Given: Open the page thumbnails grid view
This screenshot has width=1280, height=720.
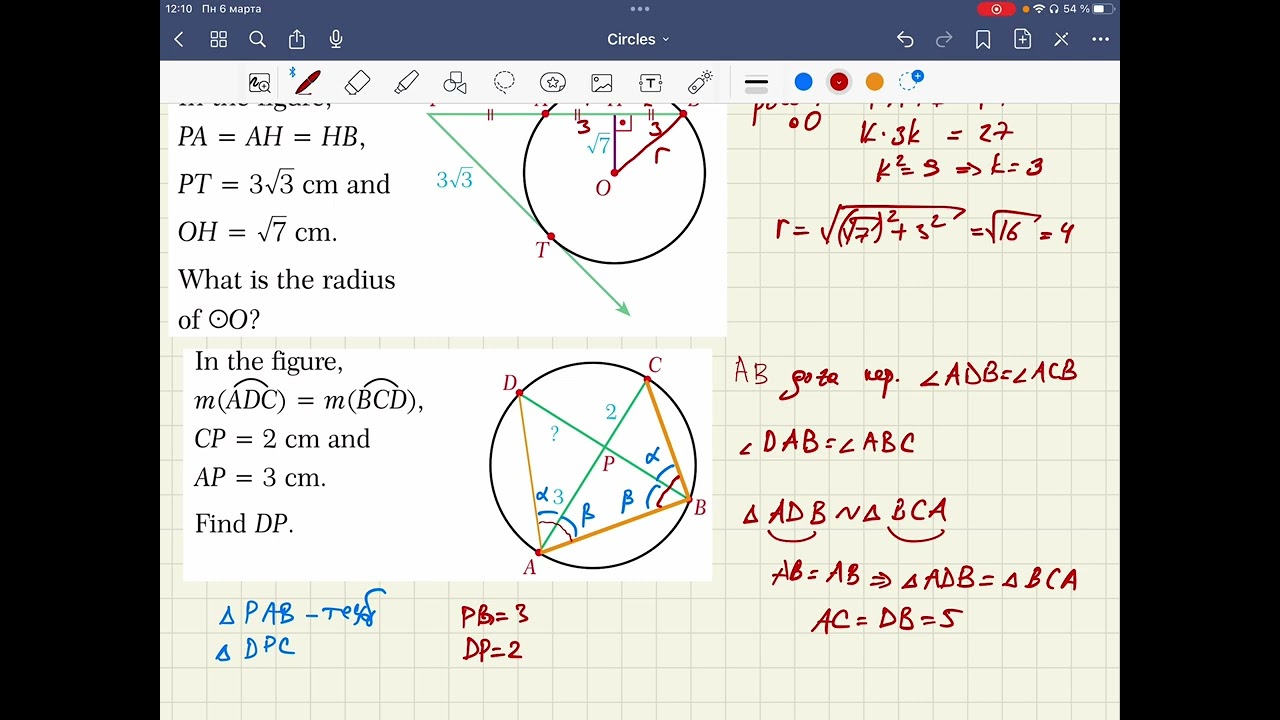Looking at the screenshot, I should click(x=218, y=39).
